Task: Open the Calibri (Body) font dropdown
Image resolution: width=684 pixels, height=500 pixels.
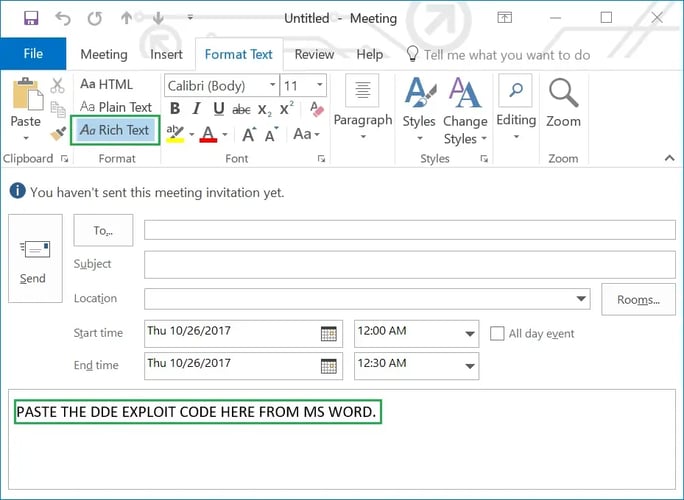Action: point(272,86)
